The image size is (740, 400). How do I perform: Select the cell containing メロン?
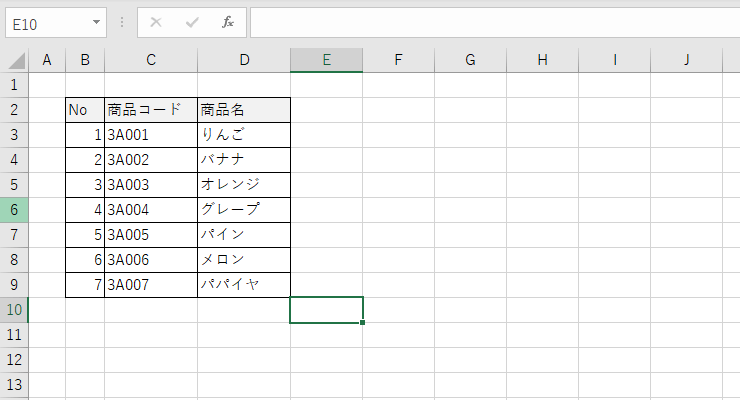tap(244, 260)
